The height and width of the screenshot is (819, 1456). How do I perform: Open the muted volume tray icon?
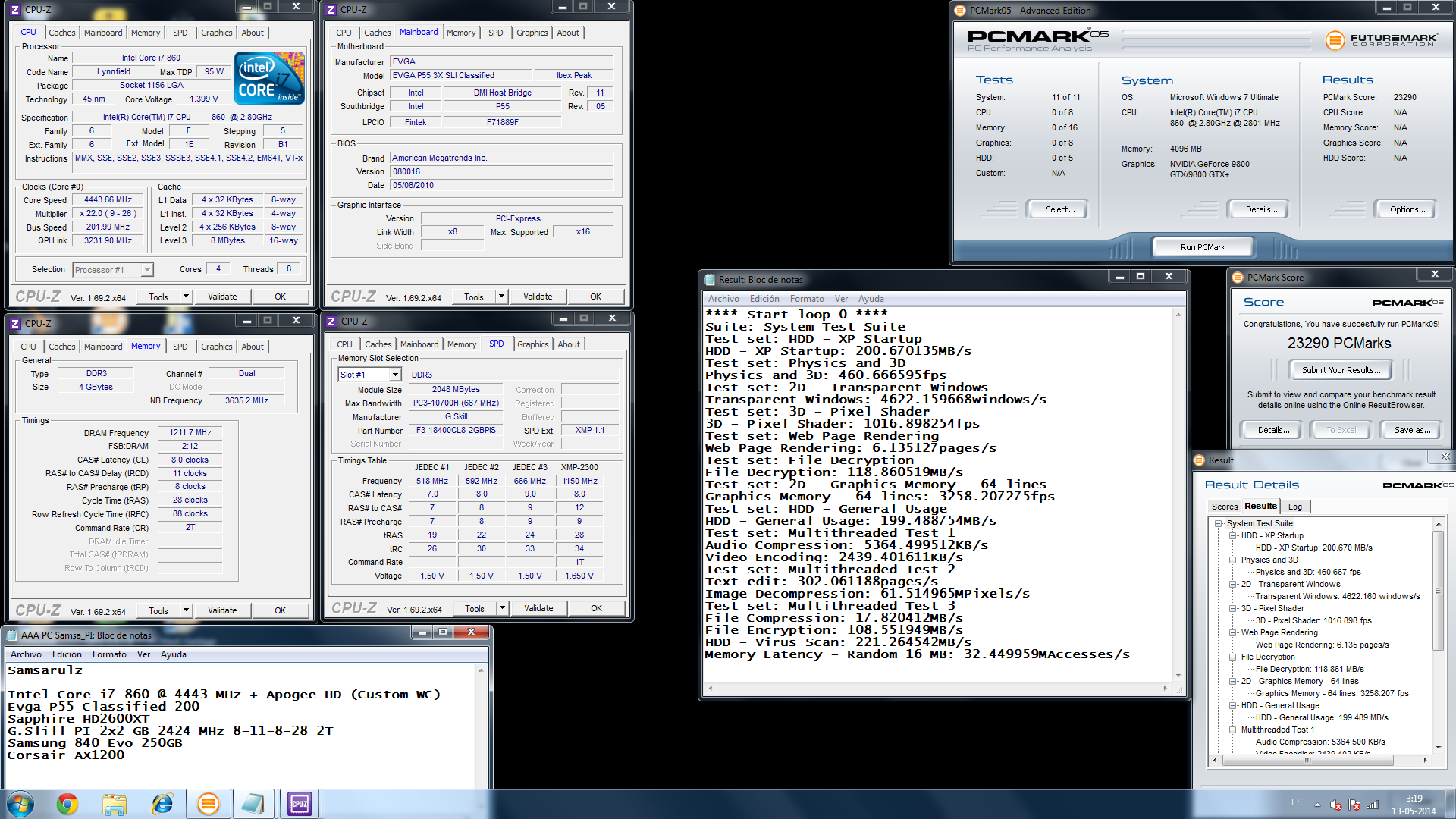[1336, 805]
